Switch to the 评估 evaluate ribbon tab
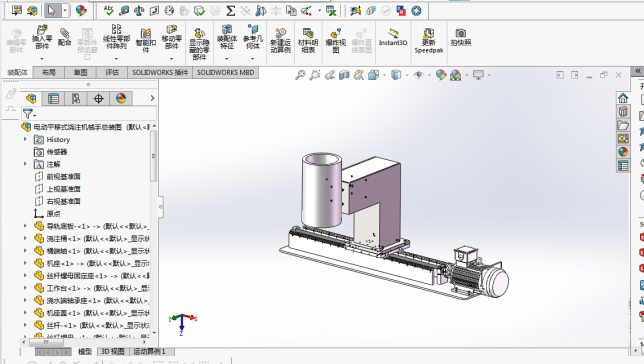644x364 pixels. (x=112, y=72)
